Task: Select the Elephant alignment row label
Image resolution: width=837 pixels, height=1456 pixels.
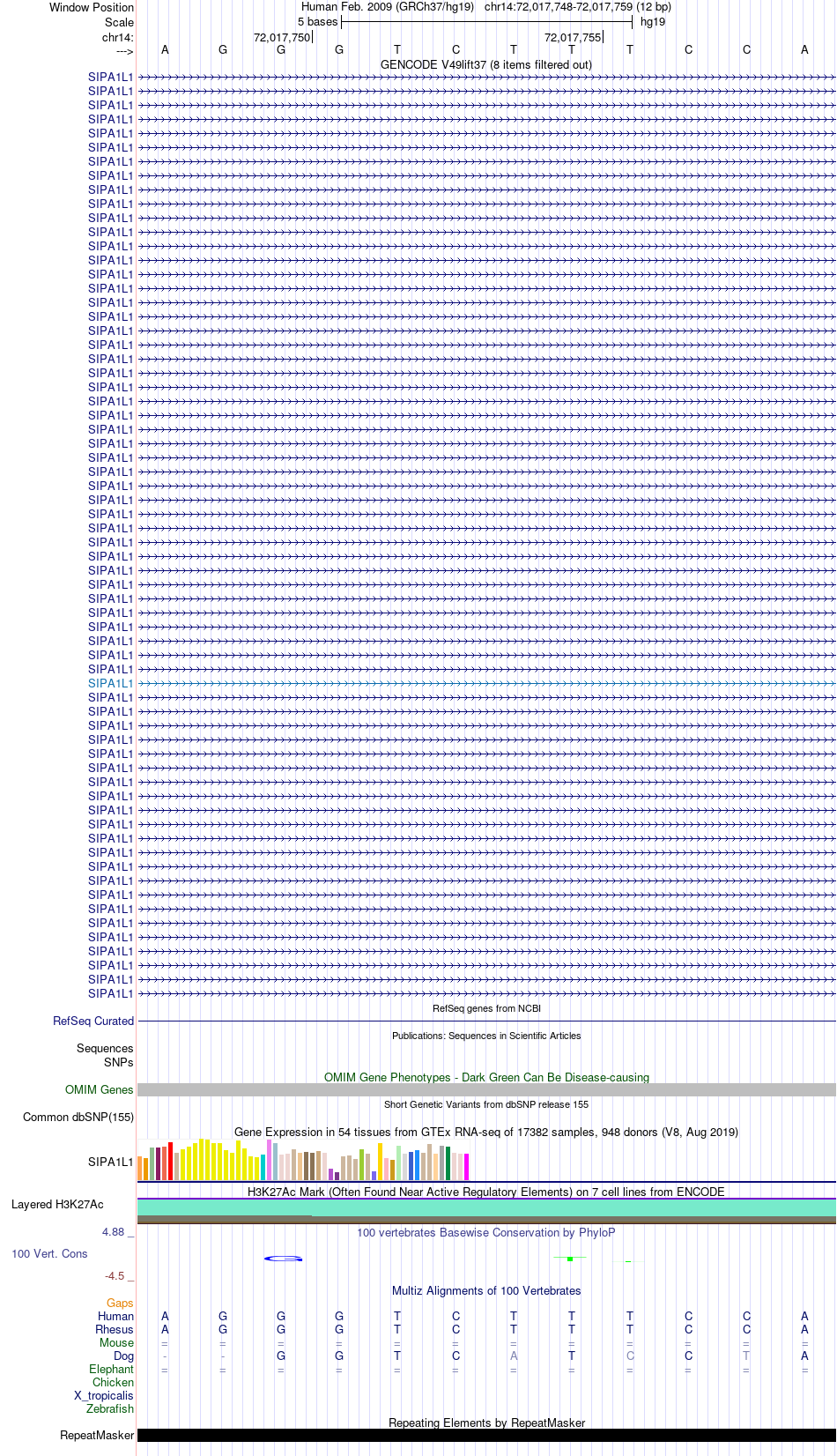Action: pyautogui.click(x=111, y=1369)
